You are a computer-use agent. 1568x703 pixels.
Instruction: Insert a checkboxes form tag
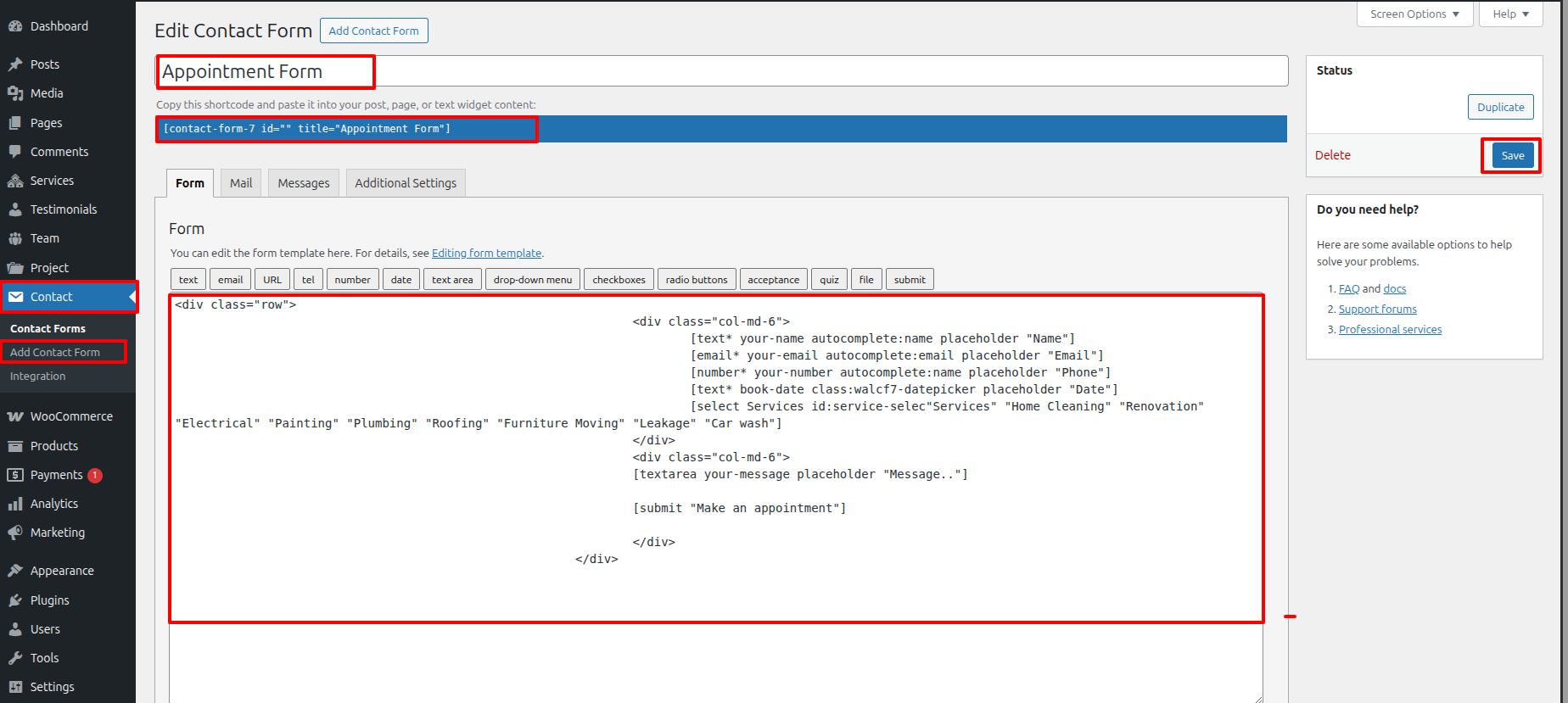coord(619,280)
